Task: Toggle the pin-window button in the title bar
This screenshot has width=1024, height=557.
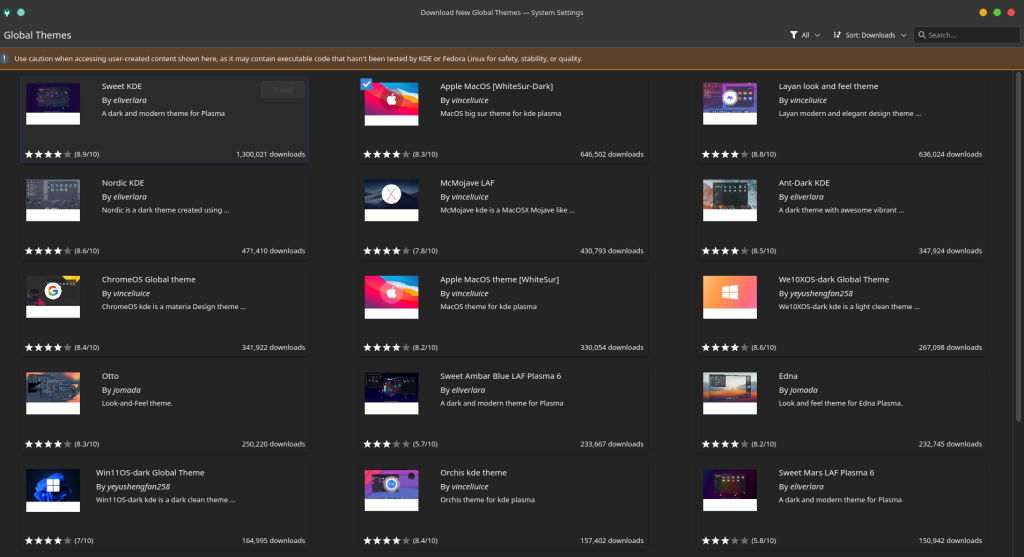Action: pyautogui.click(x=22, y=12)
